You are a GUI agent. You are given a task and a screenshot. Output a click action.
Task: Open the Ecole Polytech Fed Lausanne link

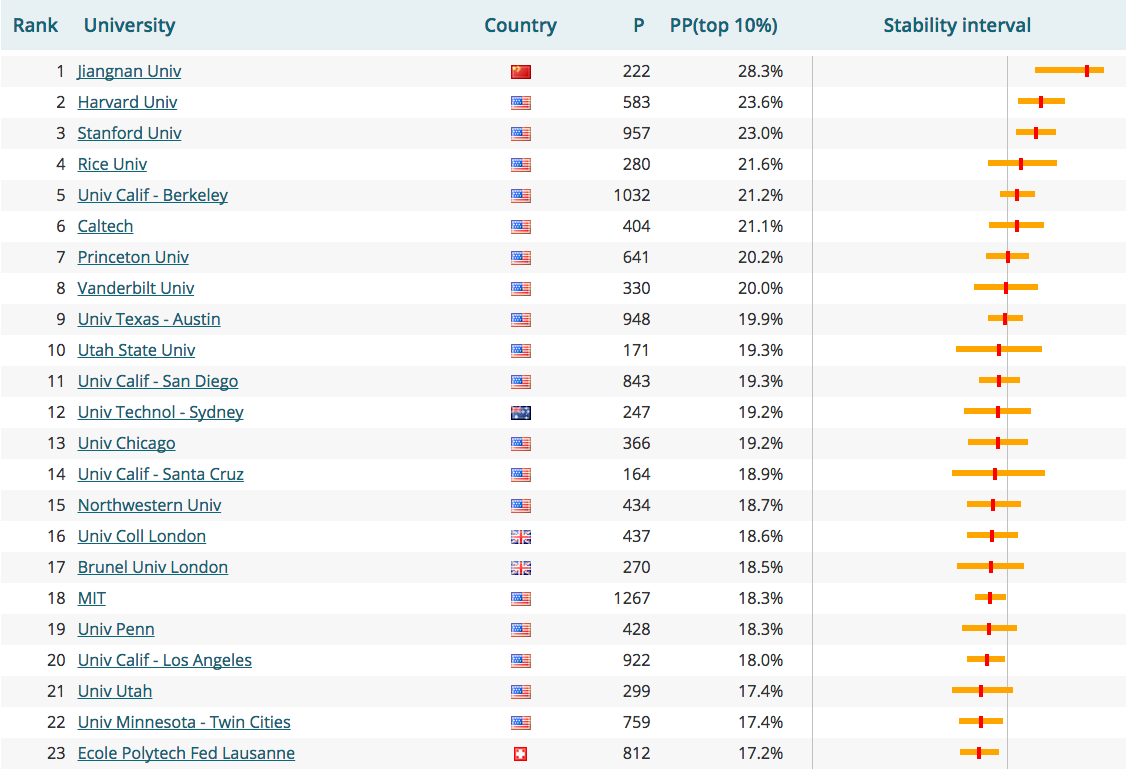[x=186, y=752]
